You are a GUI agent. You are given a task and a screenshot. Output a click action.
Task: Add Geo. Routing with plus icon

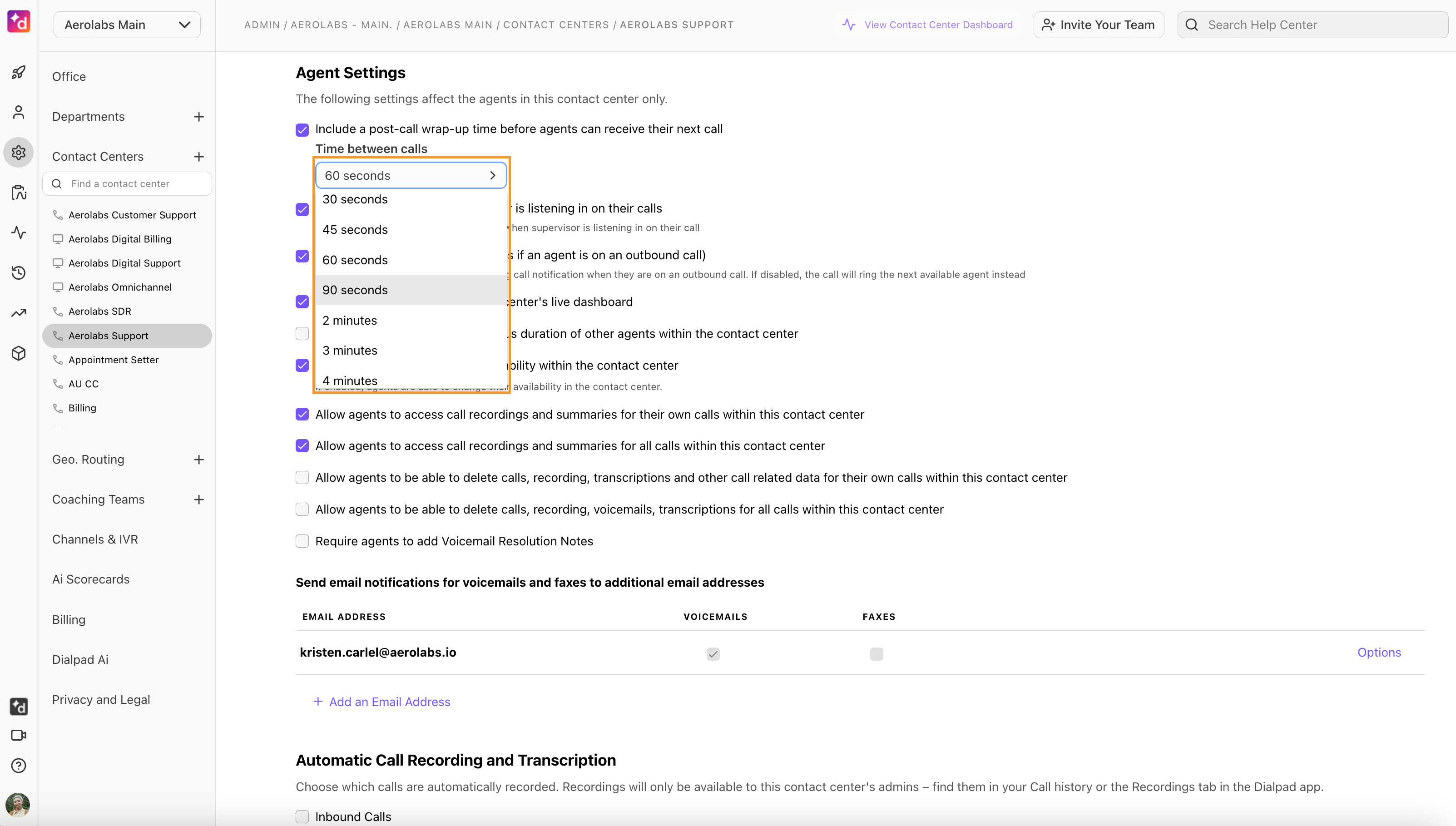pos(198,460)
